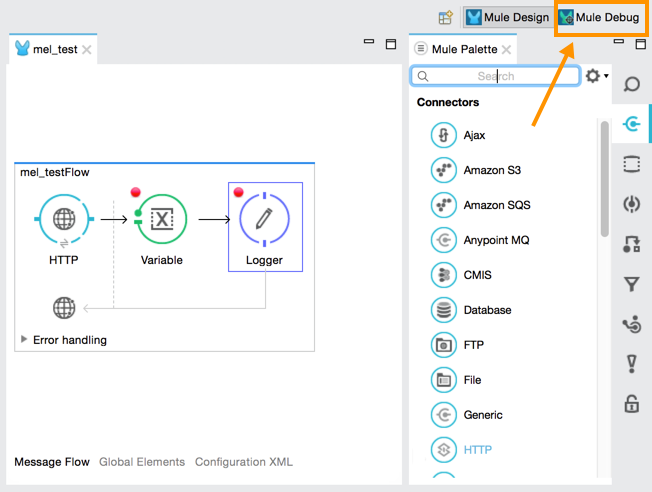Select the Logger component in flow
The image size is (652, 492).
pos(264,220)
